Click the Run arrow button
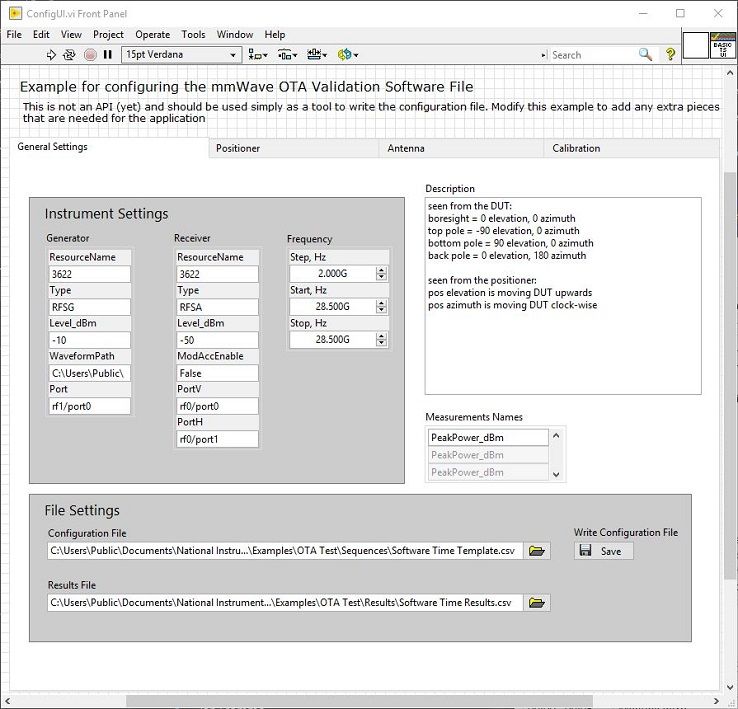The image size is (738, 709). [x=49, y=55]
